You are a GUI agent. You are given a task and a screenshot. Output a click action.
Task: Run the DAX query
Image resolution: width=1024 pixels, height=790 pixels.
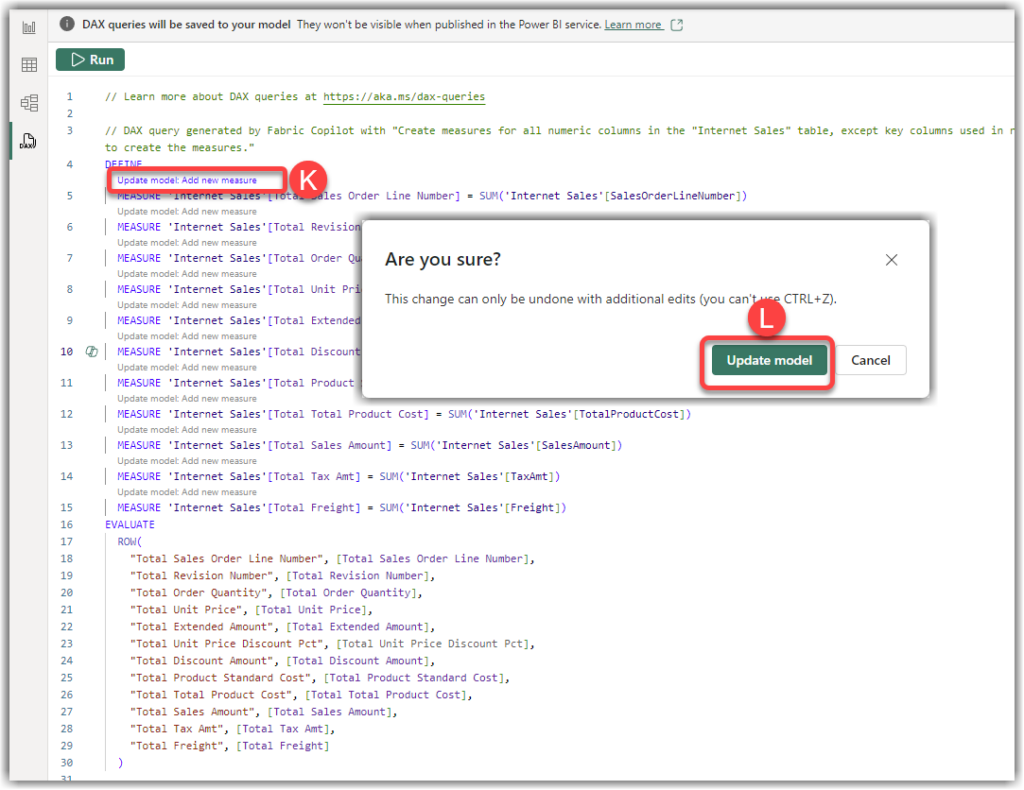click(90, 59)
